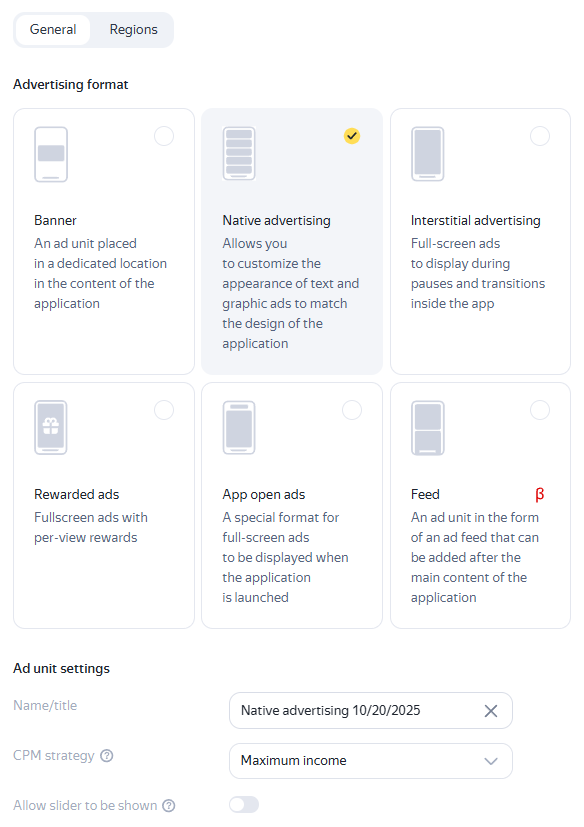Switch to the Regions tab
Viewport: 584px width, 827px height.
133,30
